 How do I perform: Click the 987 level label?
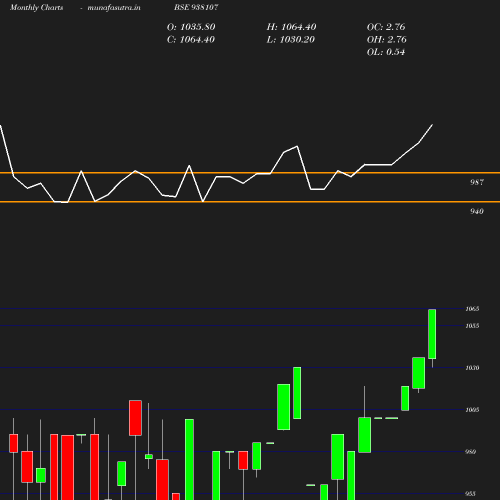pos(477,182)
